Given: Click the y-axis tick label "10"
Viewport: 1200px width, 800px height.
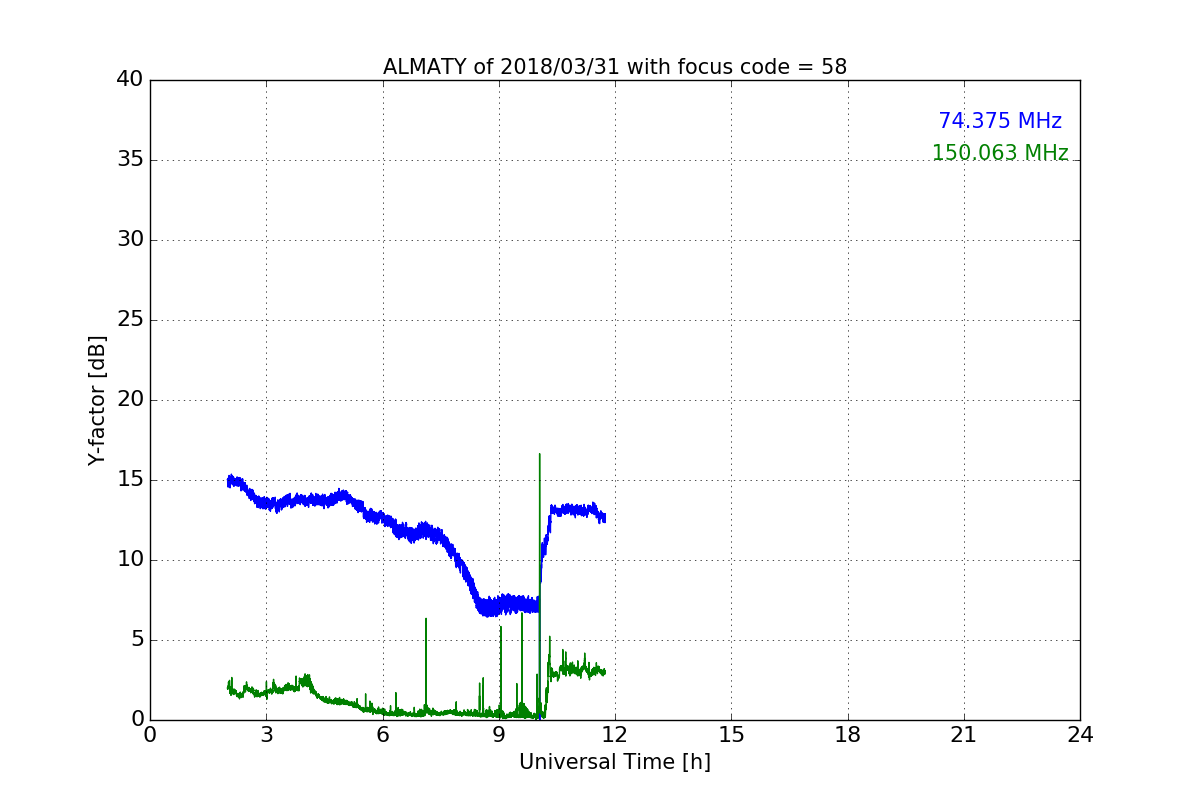Looking at the screenshot, I should pyautogui.click(x=130, y=560).
